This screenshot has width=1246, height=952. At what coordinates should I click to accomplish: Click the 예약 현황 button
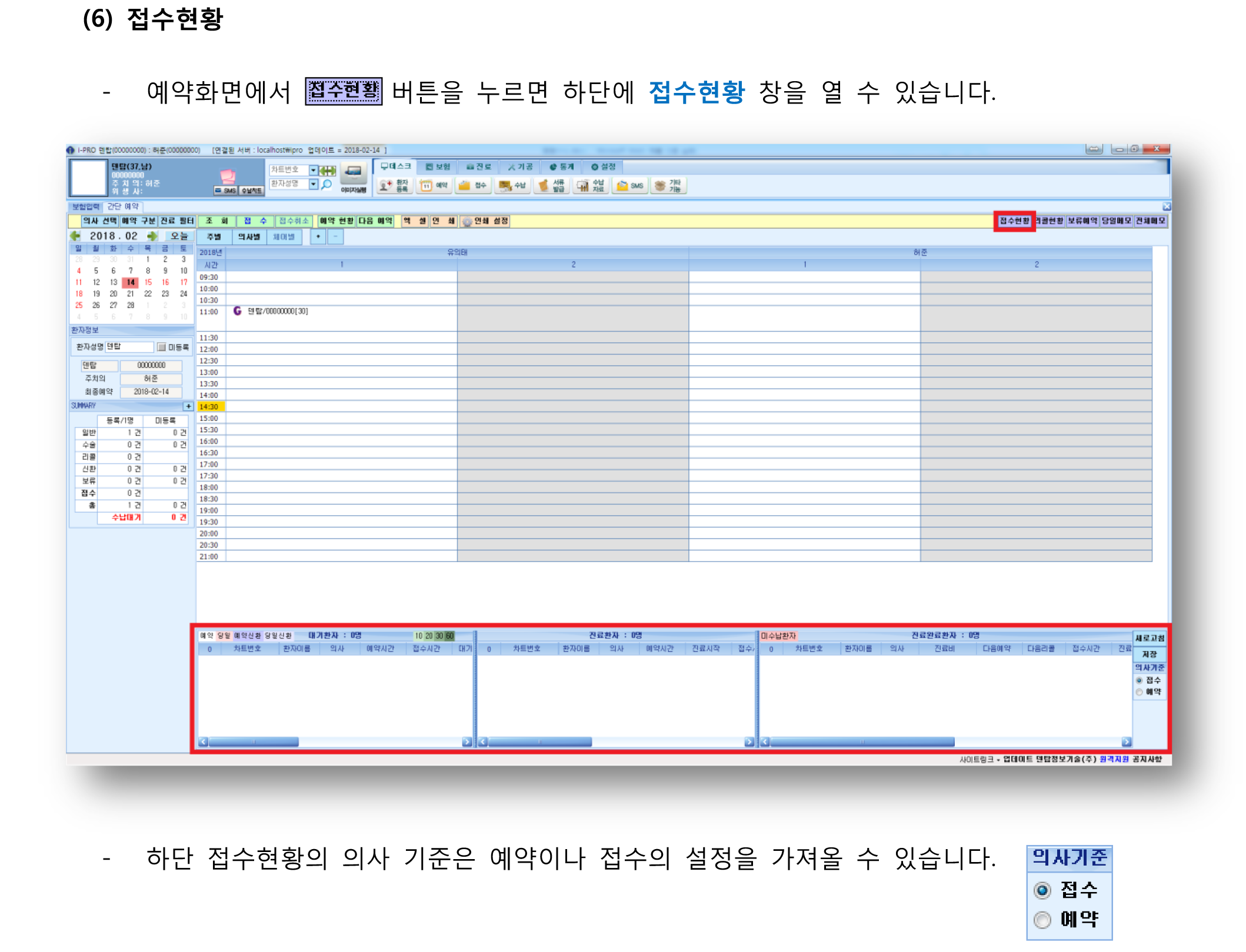point(337,221)
